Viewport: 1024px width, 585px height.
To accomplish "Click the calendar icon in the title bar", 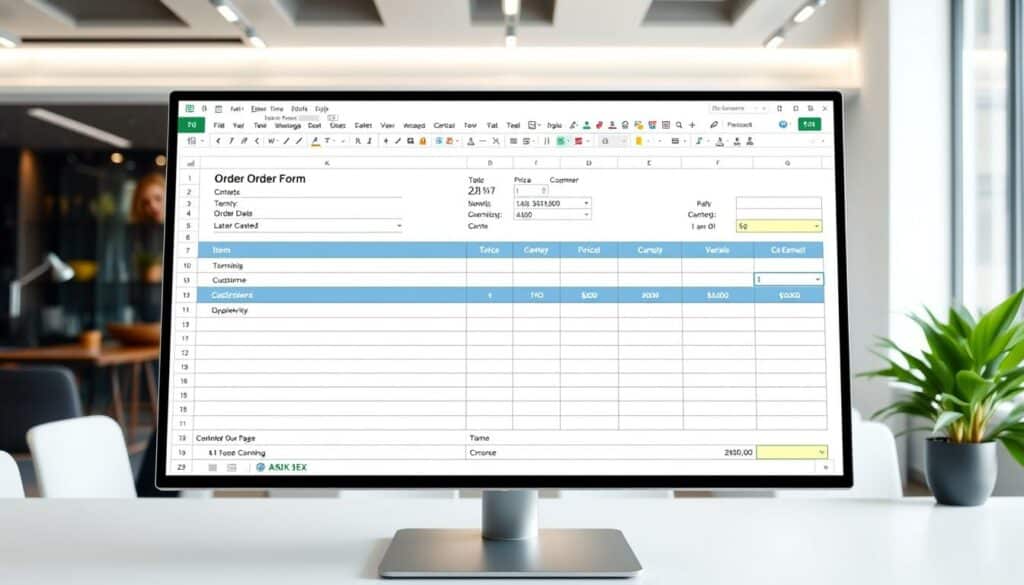I will click(219, 109).
